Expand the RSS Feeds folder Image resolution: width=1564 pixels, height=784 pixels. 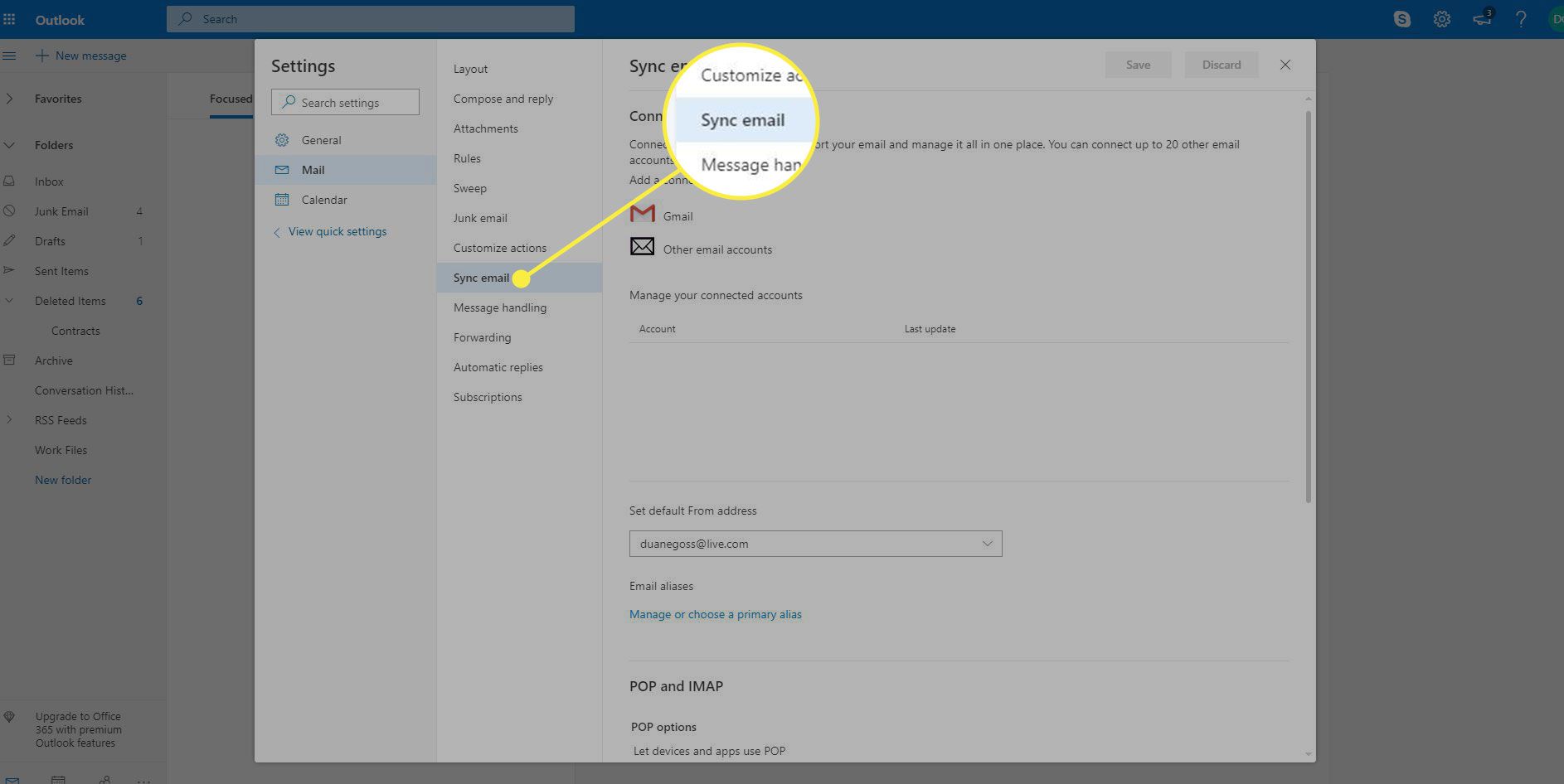pyautogui.click(x=9, y=420)
